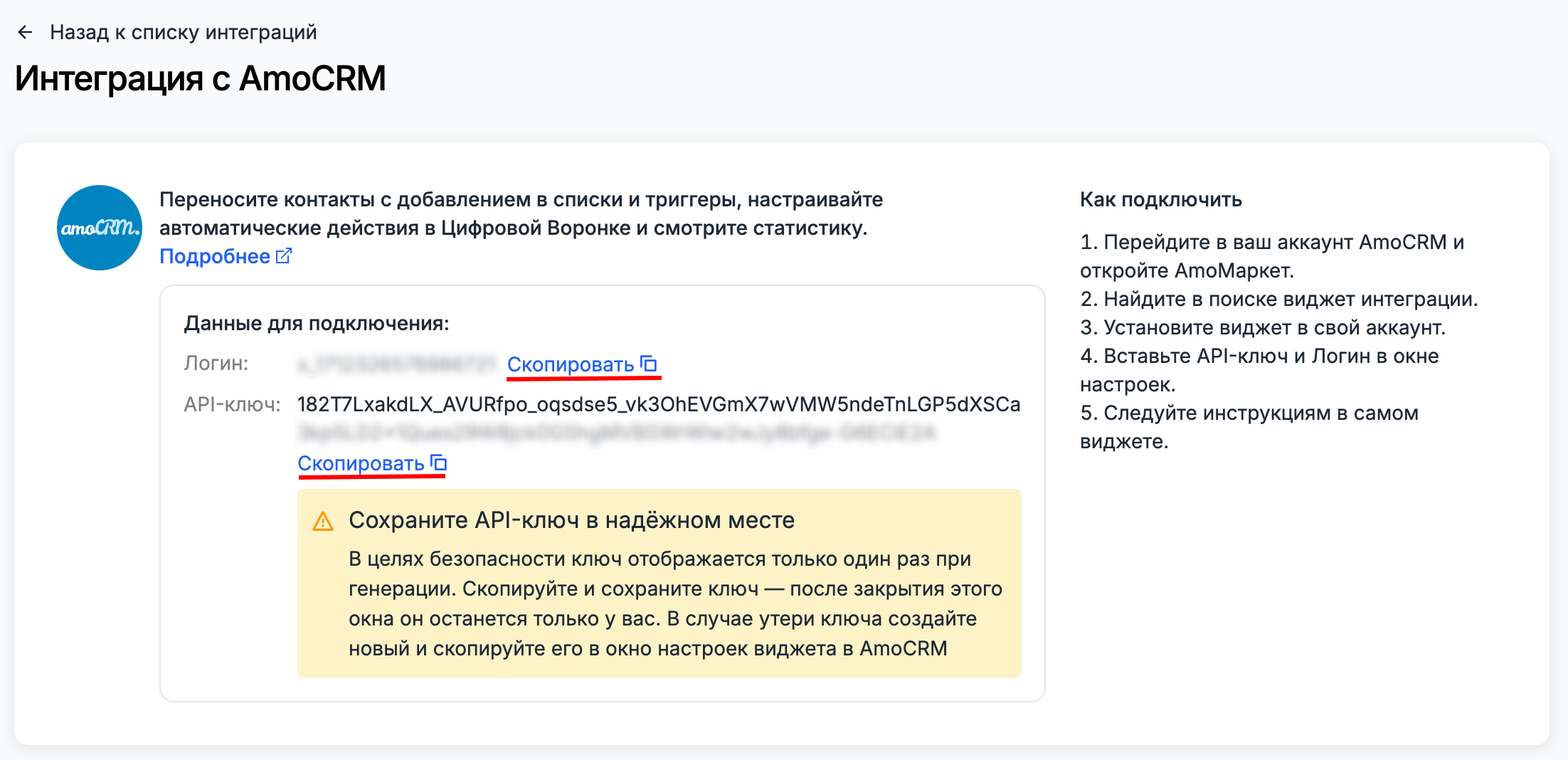The width and height of the screenshot is (1568, 760).
Task: Copy the API key using Скопировать
Action: (360, 463)
